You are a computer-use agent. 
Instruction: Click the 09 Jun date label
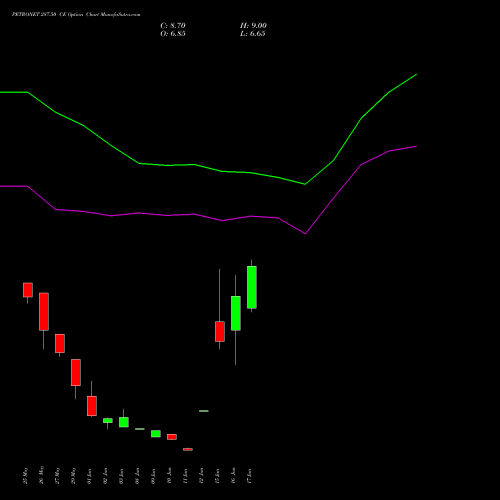[154, 476]
